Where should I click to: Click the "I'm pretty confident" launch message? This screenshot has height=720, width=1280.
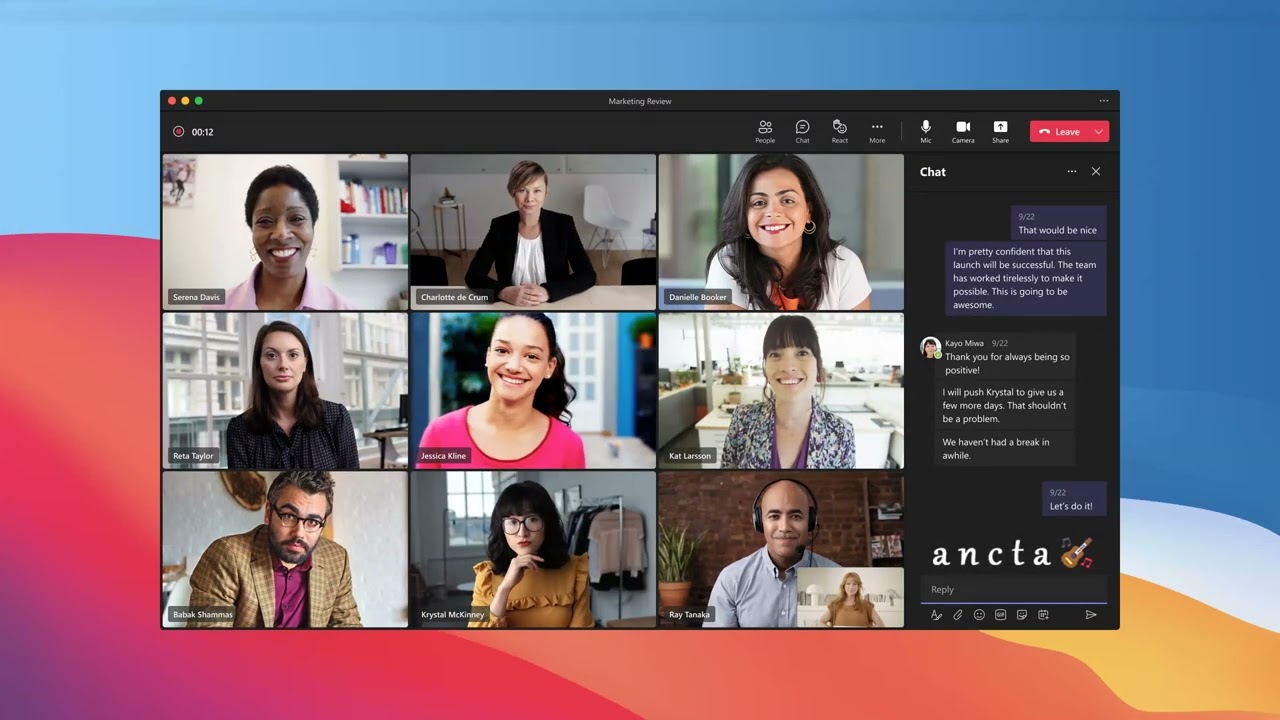pyautogui.click(x=1026, y=278)
